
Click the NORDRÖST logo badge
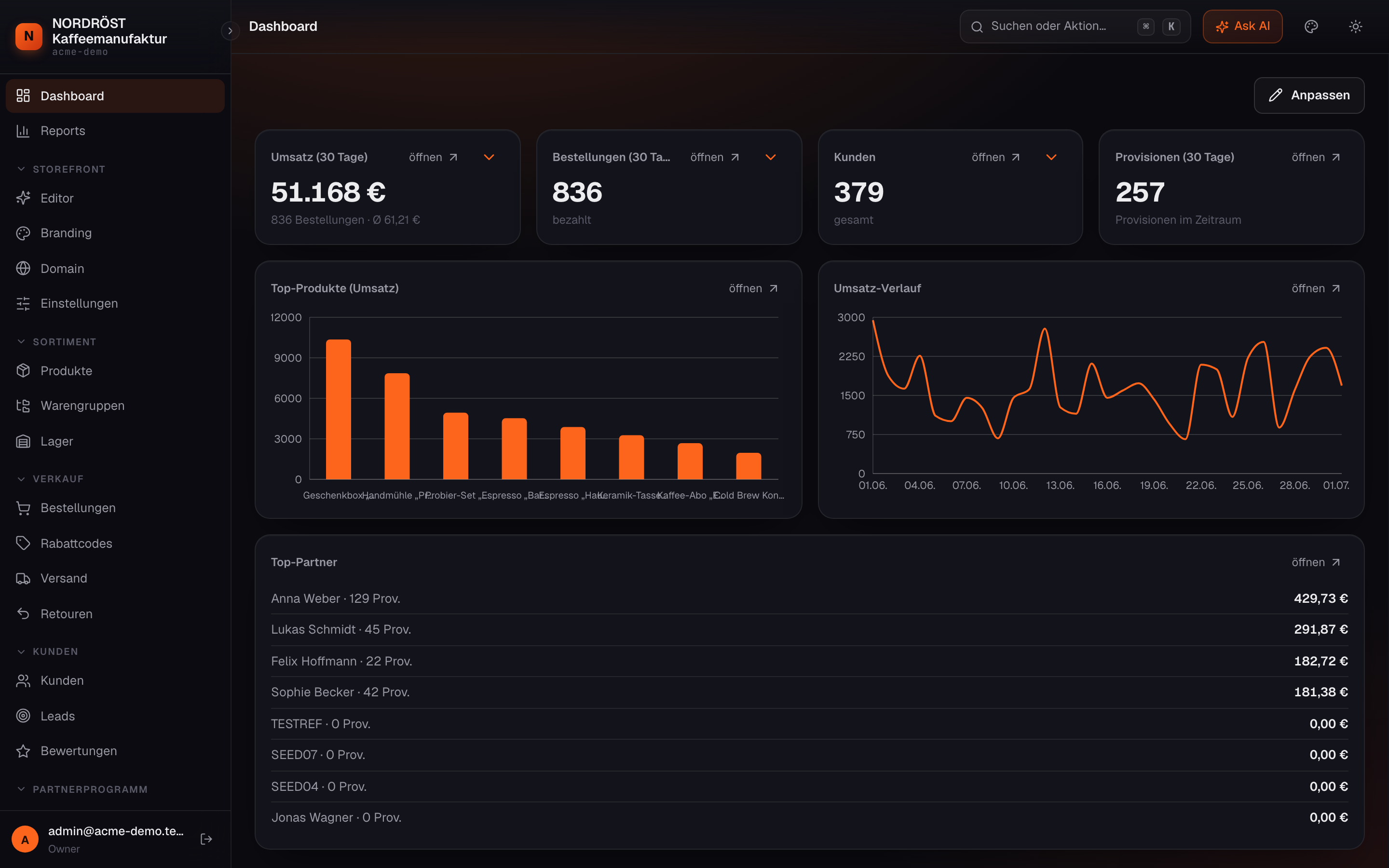pos(29,36)
